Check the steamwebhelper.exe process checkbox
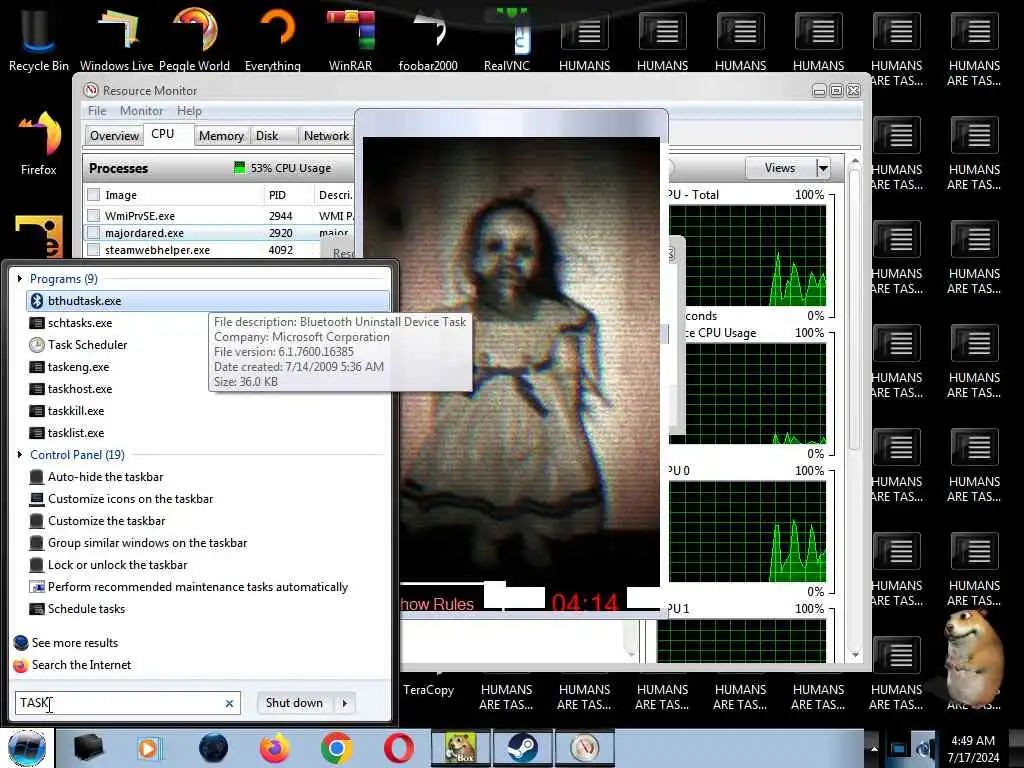 coord(94,249)
